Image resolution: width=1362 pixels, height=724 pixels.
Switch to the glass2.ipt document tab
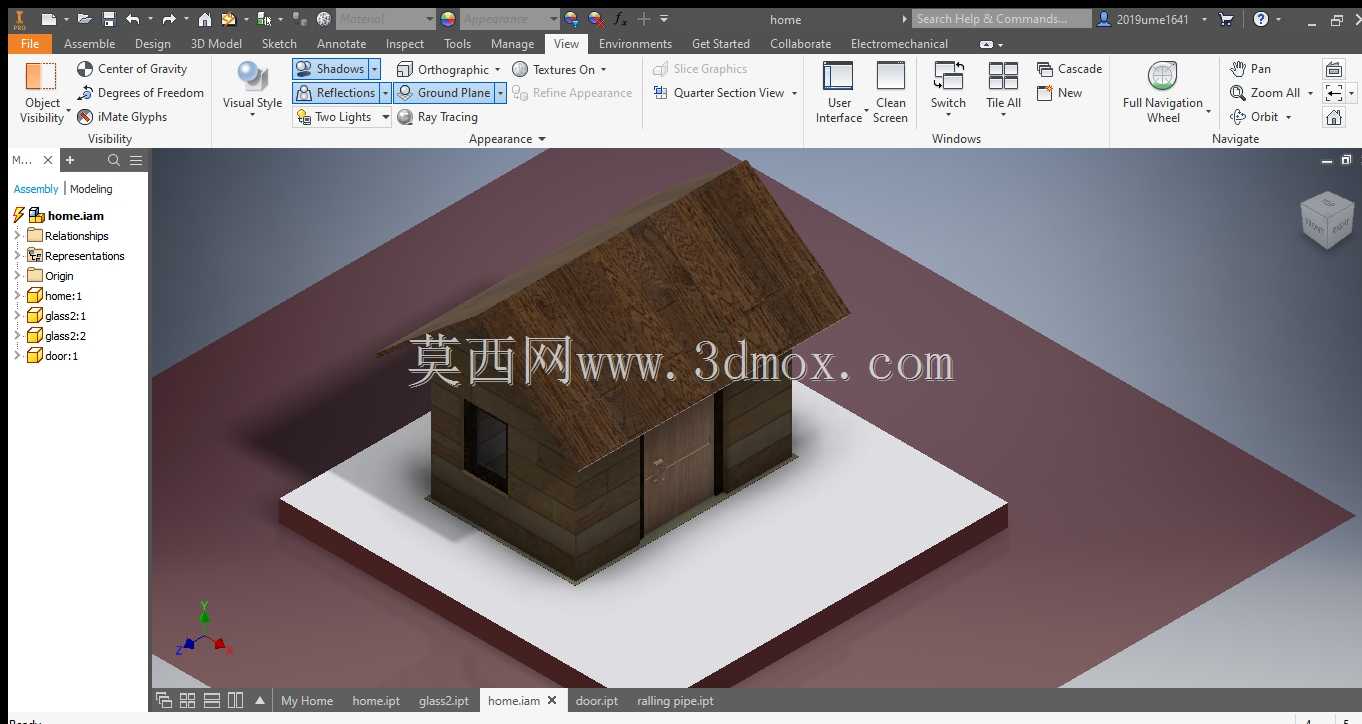pos(444,701)
